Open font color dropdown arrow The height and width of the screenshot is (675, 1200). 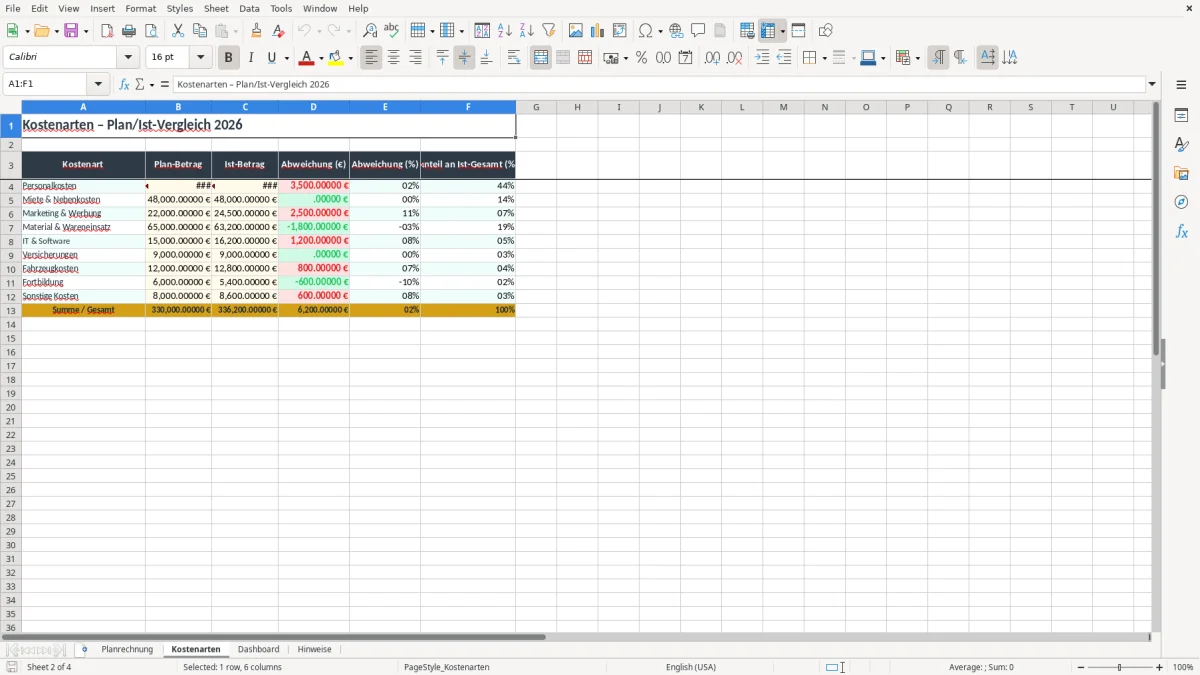click(321, 58)
